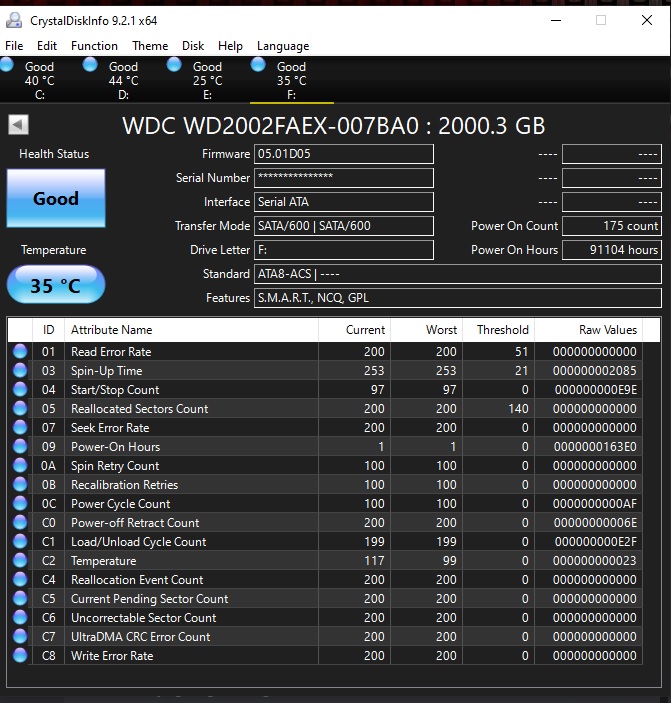Click status orb for Spin-Up Time
Image resolution: width=671 pixels, height=703 pixels.
click(x=20, y=371)
